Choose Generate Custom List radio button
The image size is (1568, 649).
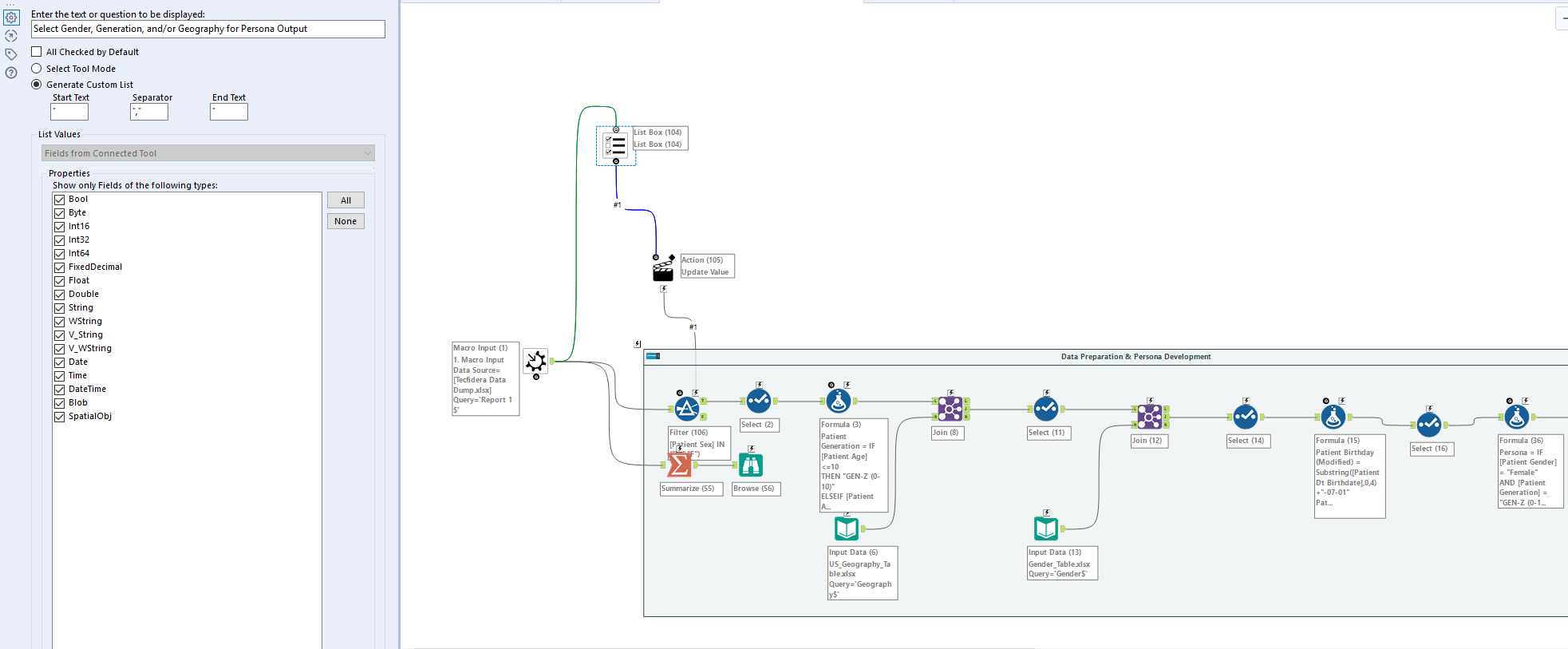[x=37, y=85]
